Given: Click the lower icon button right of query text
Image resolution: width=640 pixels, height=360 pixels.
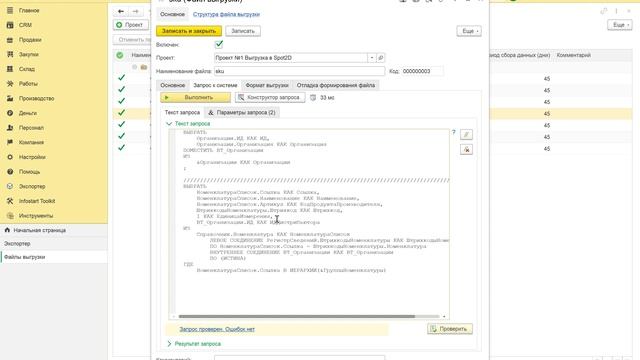Looking at the screenshot, I should coord(466,149).
